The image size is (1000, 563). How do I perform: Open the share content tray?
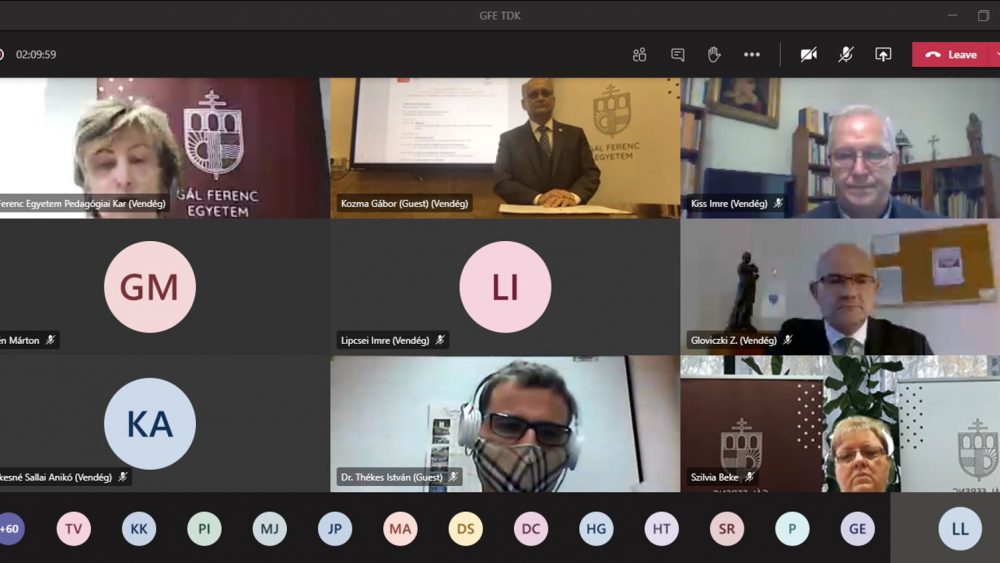click(883, 55)
